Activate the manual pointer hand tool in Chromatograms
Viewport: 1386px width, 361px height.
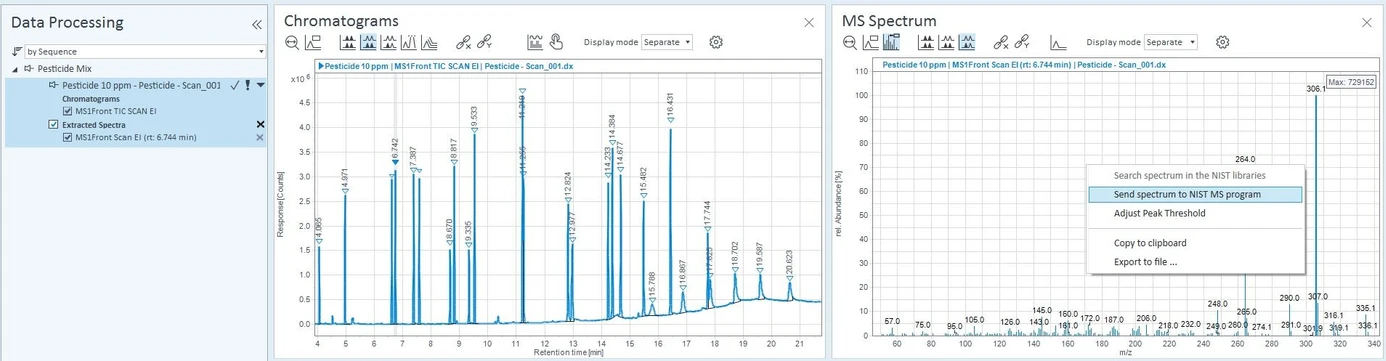click(x=556, y=42)
